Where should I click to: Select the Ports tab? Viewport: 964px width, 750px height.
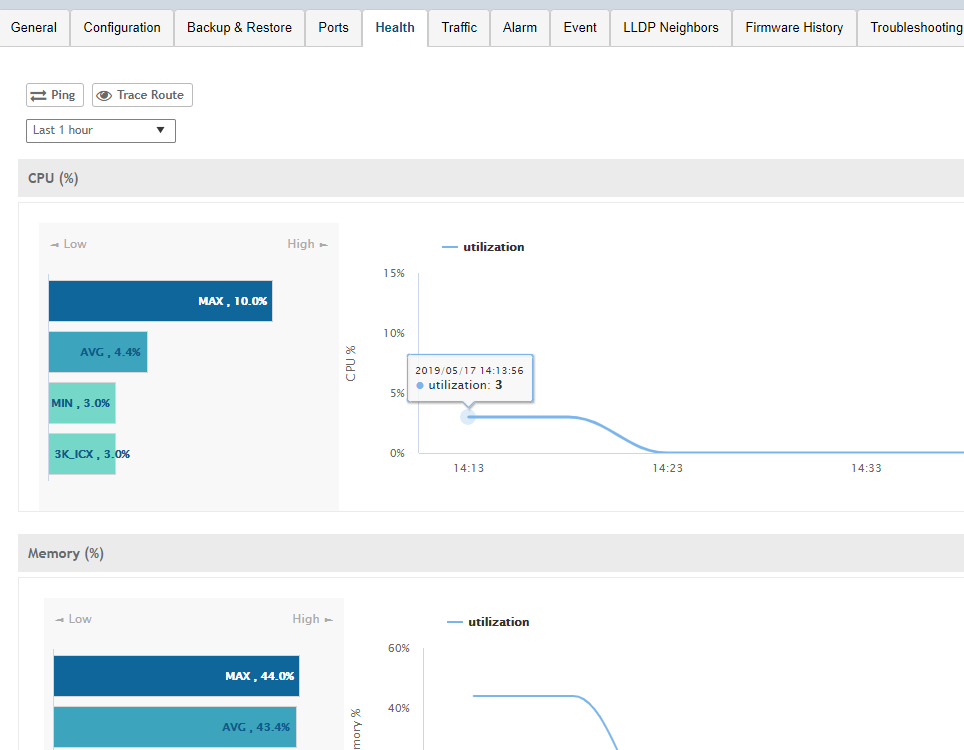click(333, 27)
